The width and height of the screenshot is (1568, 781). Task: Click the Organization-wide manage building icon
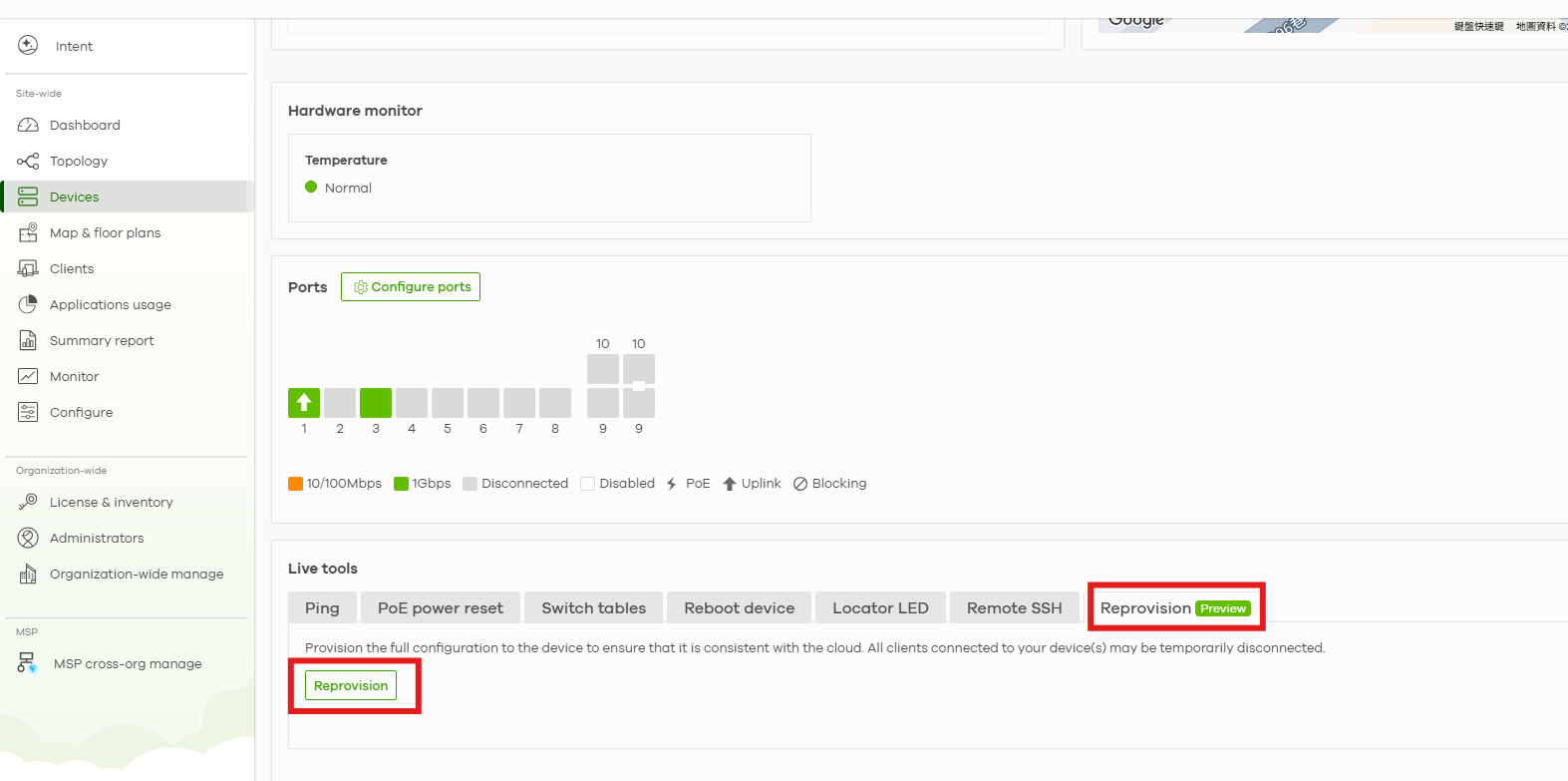click(x=28, y=574)
